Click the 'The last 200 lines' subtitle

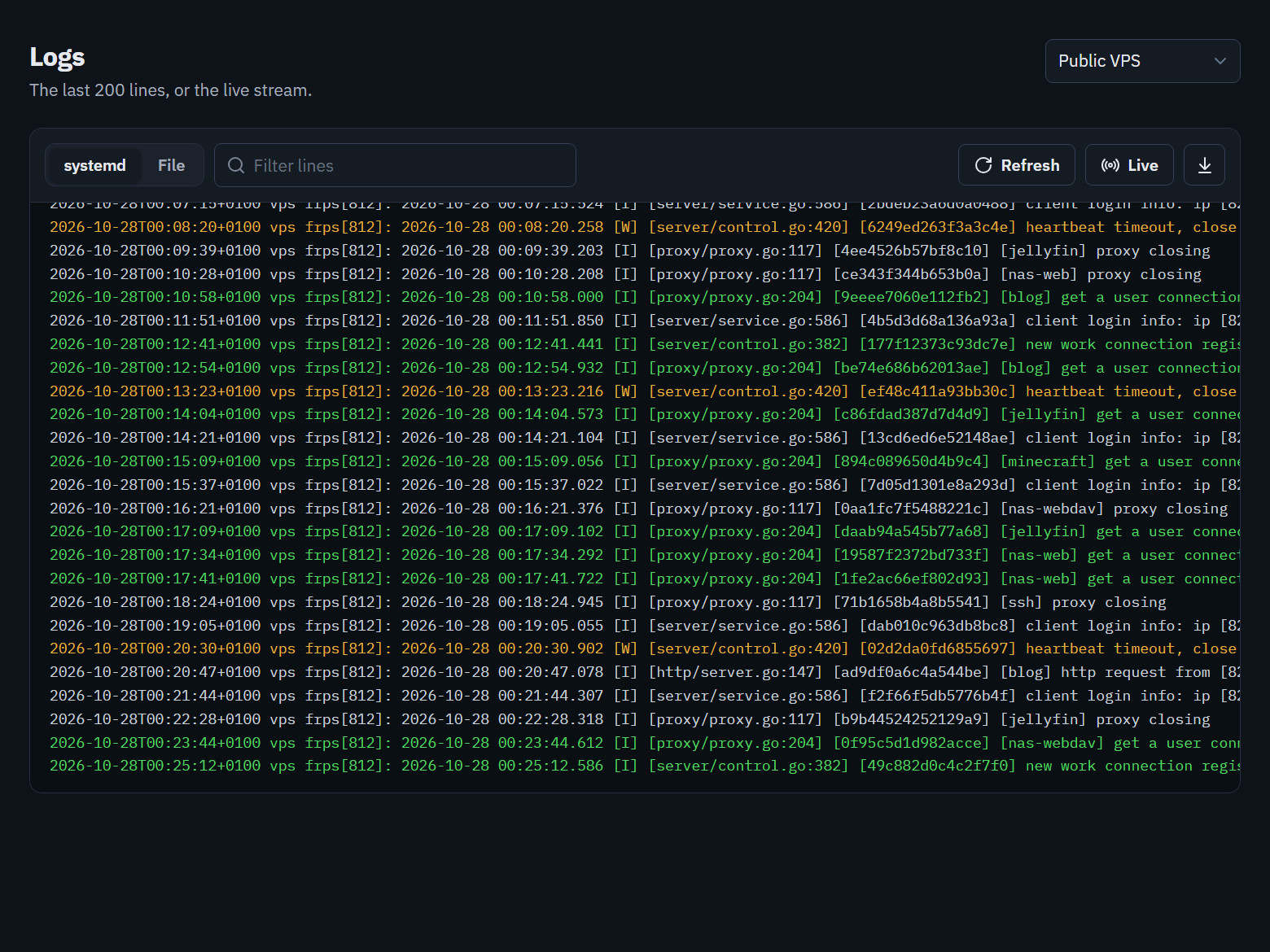pos(170,90)
